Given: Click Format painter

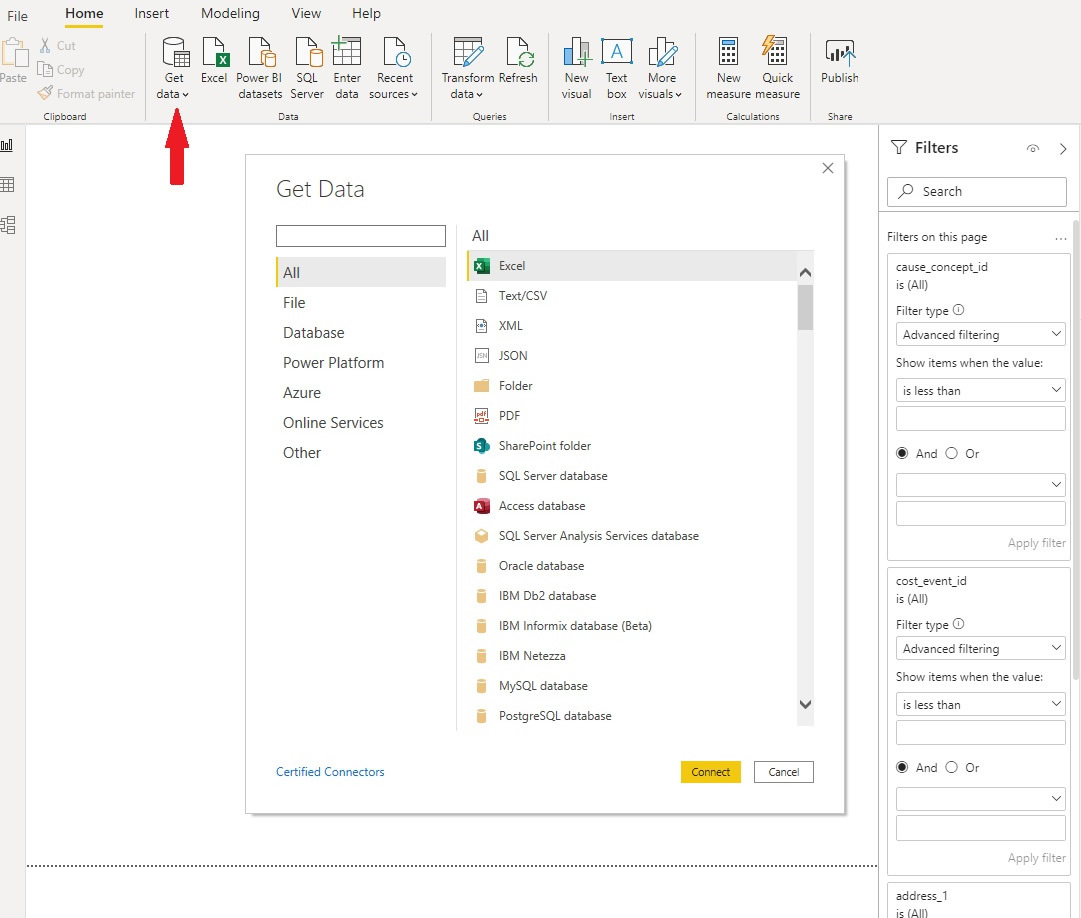Looking at the screenshot, I should point(87,93).
